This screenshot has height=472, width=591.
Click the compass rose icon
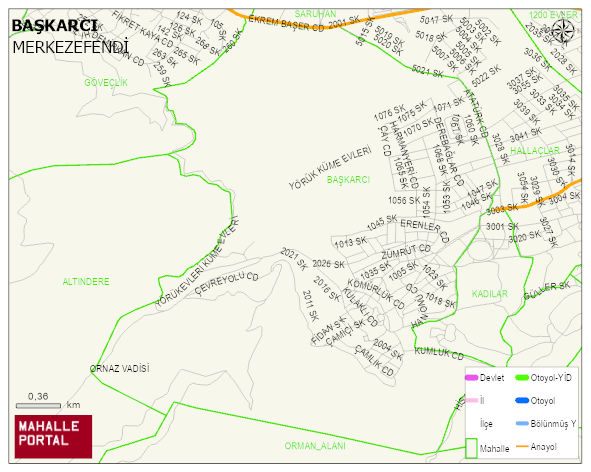coord(562,31)
